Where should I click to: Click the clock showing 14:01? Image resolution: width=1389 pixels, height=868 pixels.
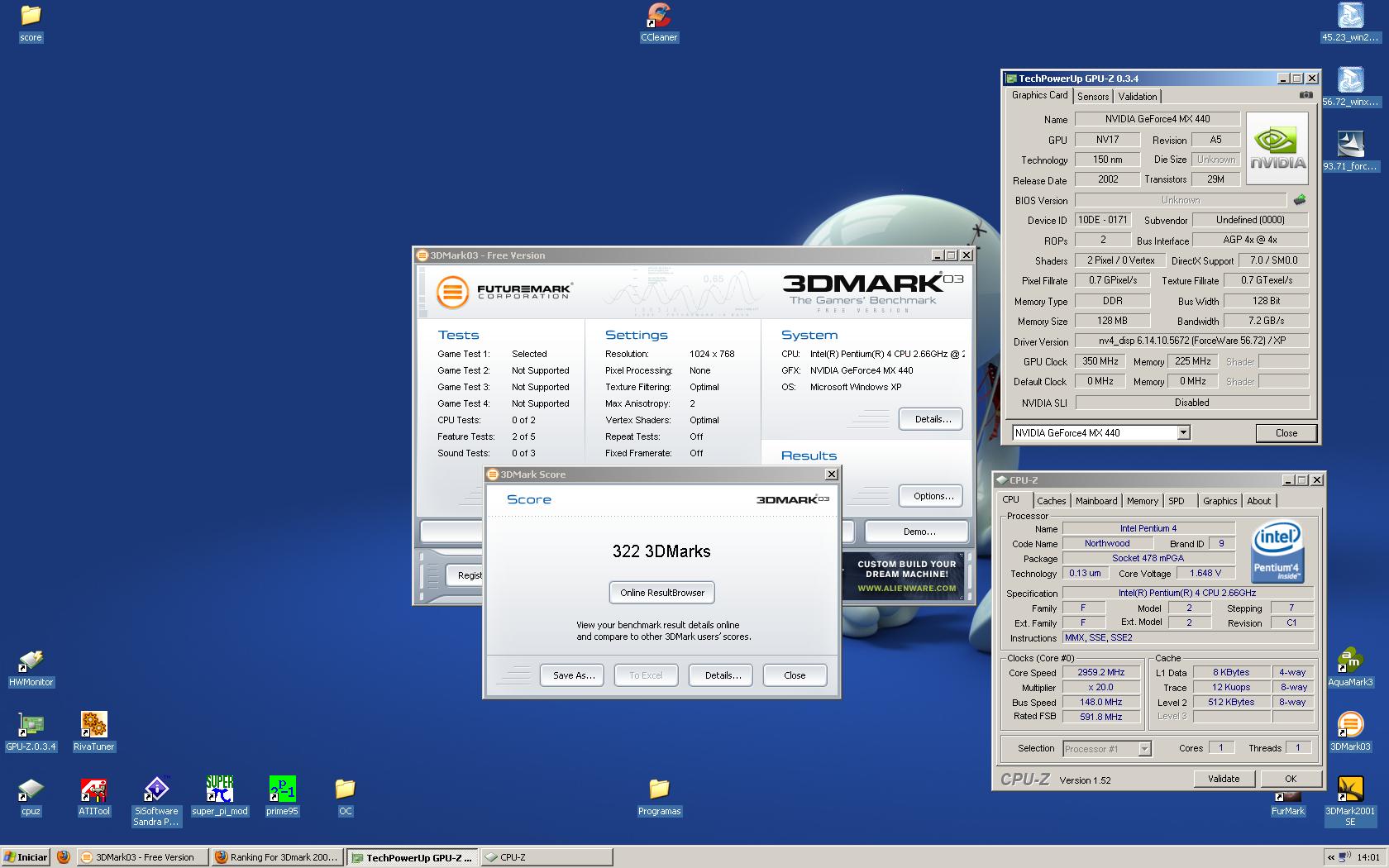click(1368, 857)
